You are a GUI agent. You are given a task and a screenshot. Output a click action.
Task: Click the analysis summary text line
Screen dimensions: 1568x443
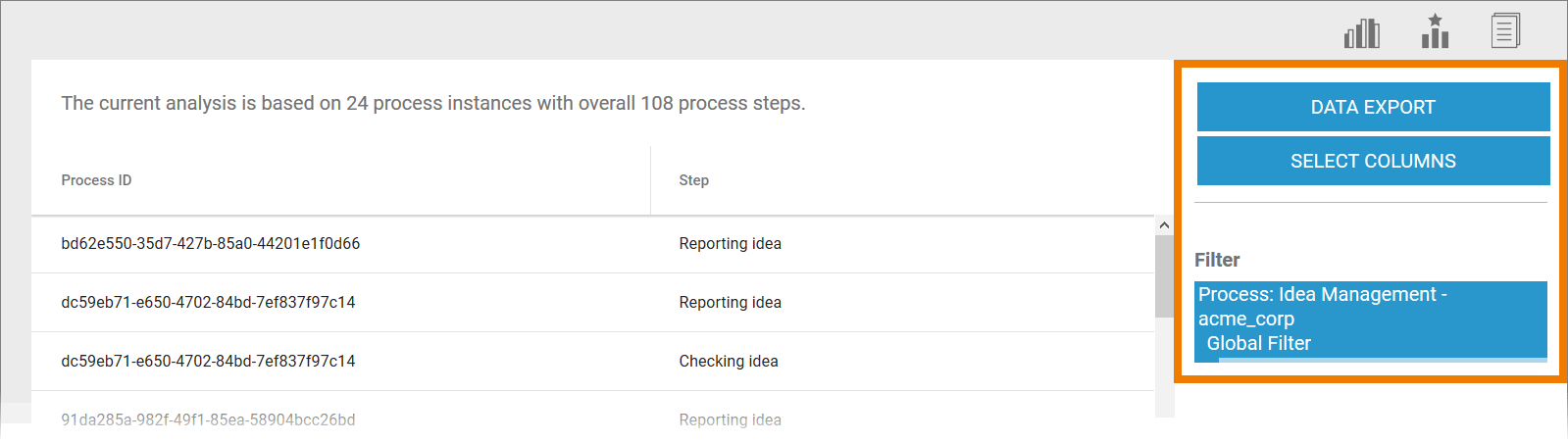(x=432, y=104)
